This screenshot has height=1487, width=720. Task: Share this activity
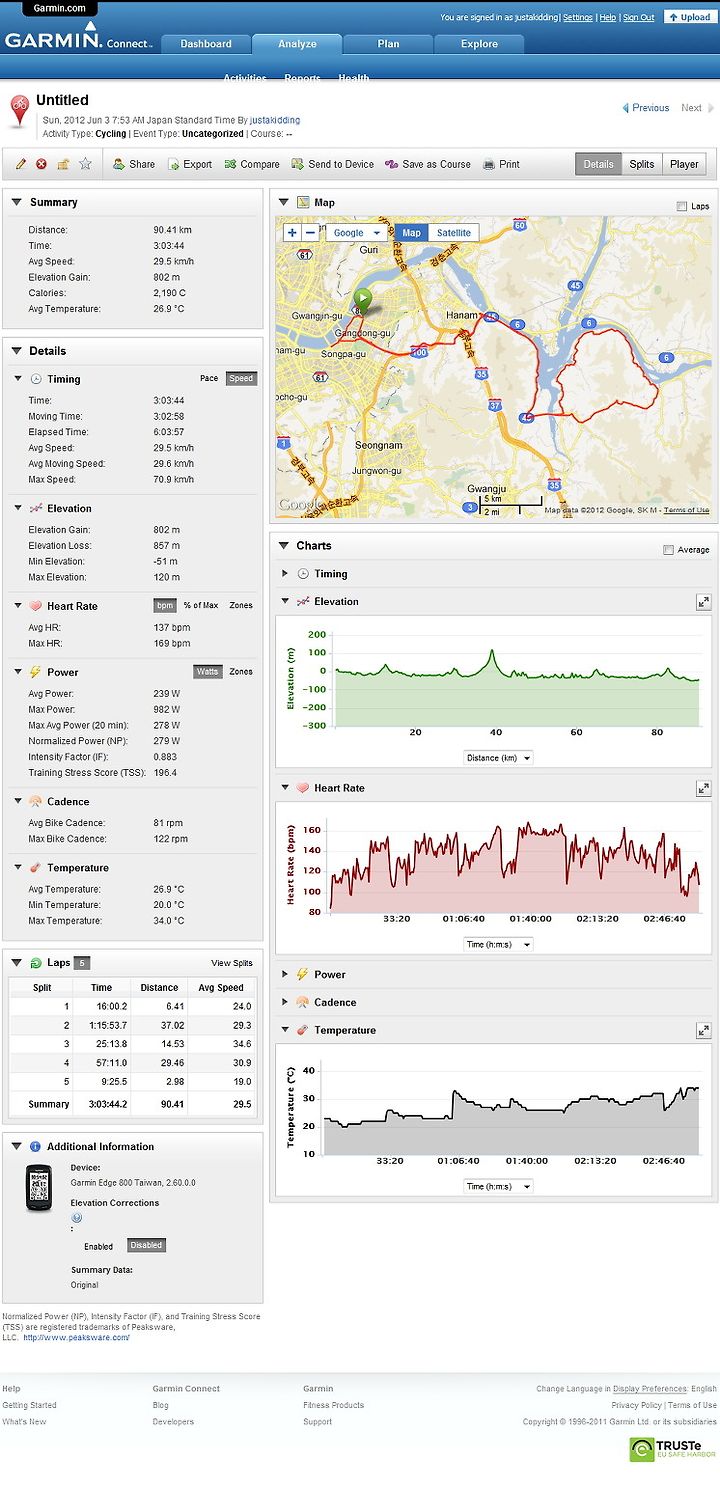133,164
